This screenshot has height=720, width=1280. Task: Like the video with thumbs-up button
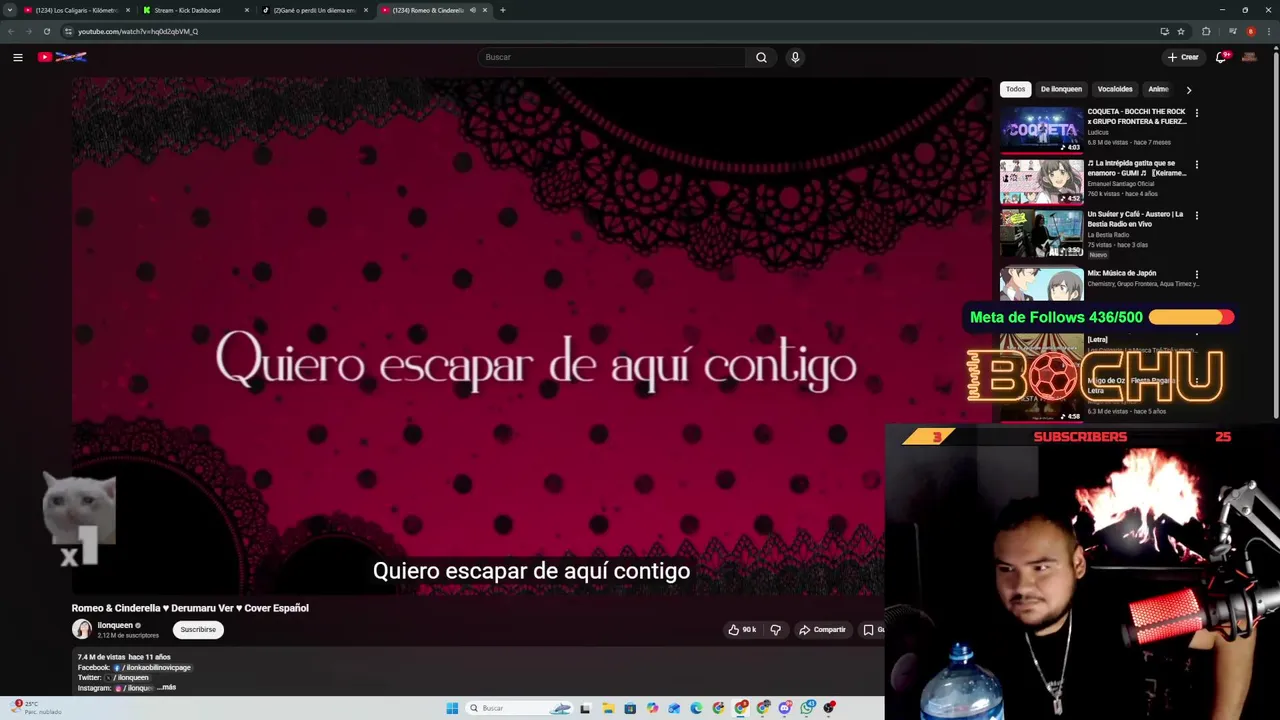pyautogui.click(x=742, y=630)
